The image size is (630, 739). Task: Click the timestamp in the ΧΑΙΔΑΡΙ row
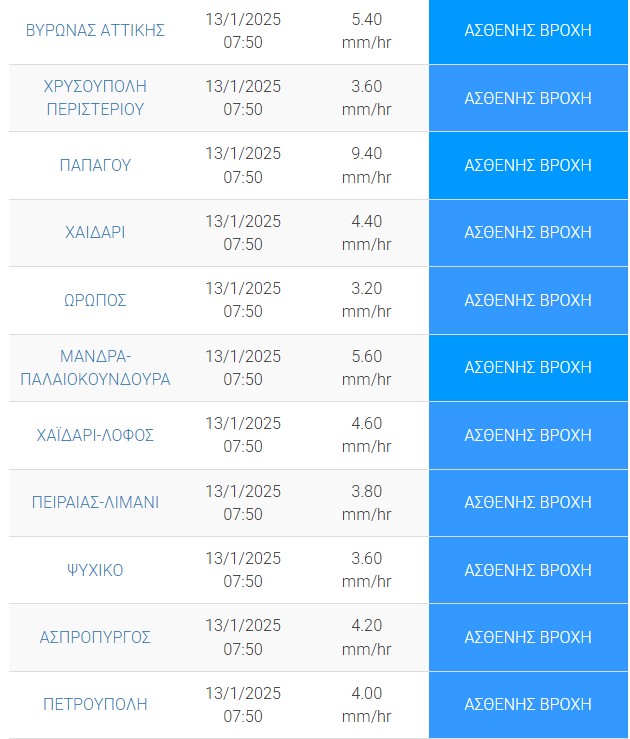tap(243, 232)
